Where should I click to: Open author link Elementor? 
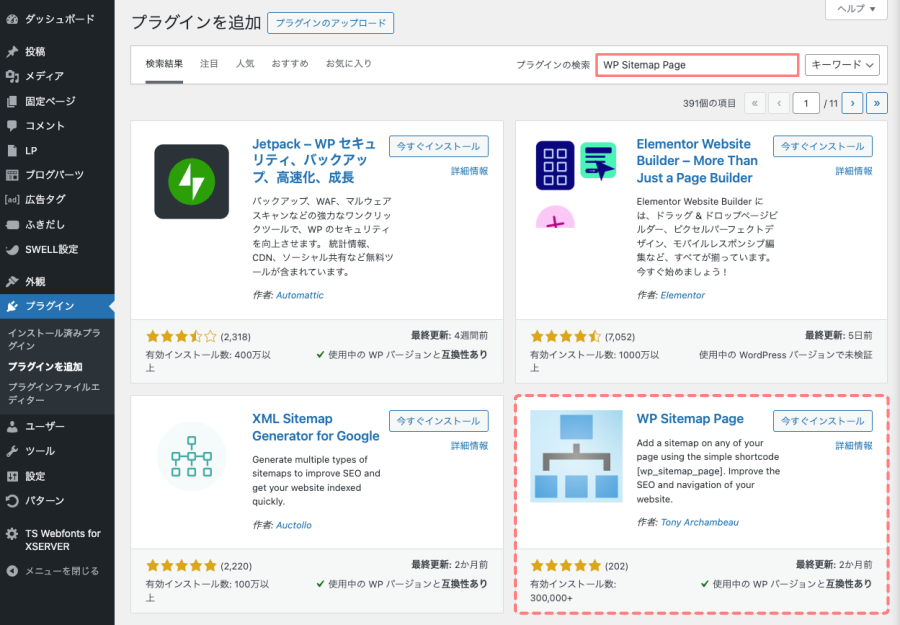682,295
